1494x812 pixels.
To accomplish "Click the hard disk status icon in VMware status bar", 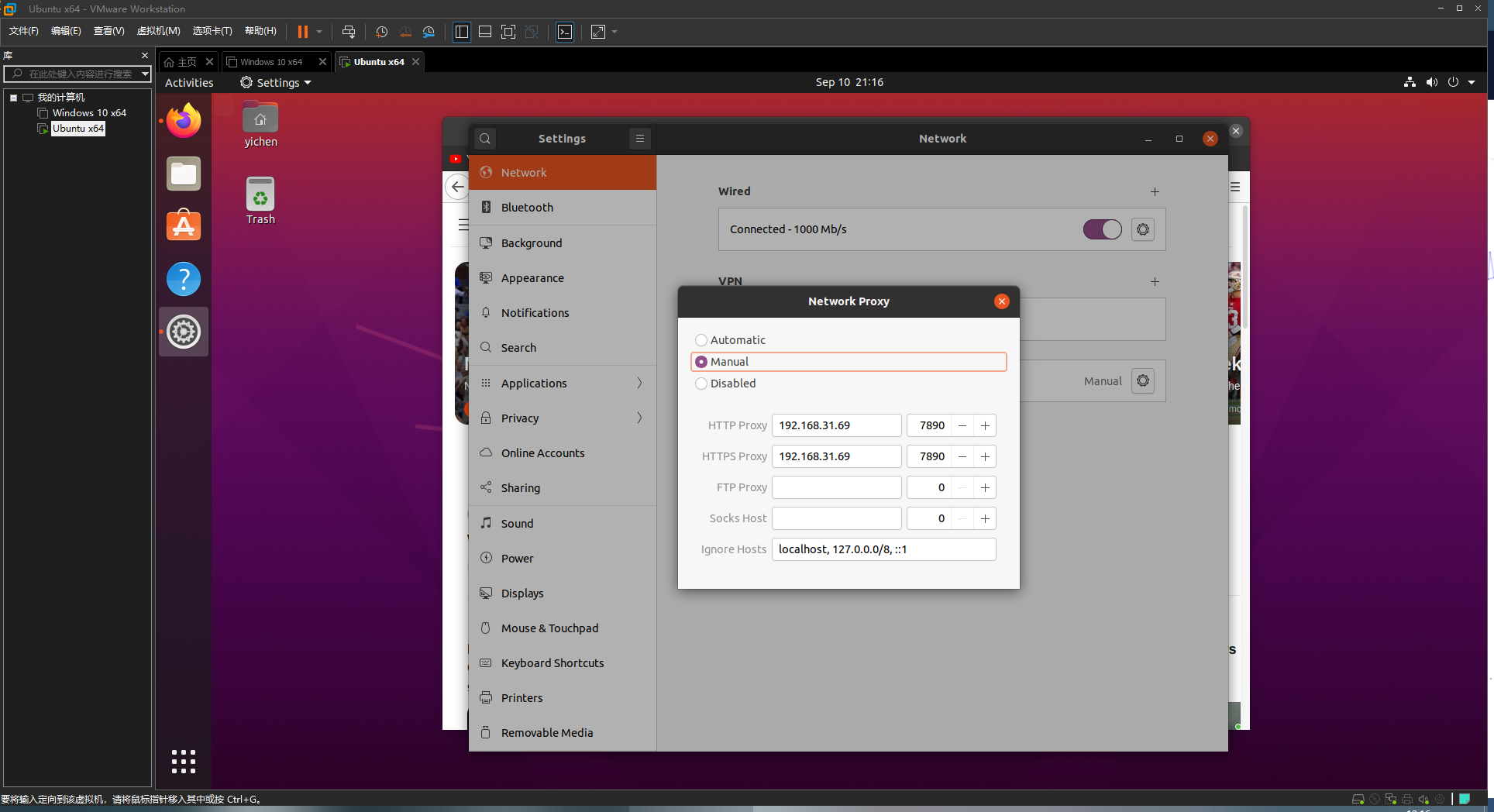I will (1357, 799).
